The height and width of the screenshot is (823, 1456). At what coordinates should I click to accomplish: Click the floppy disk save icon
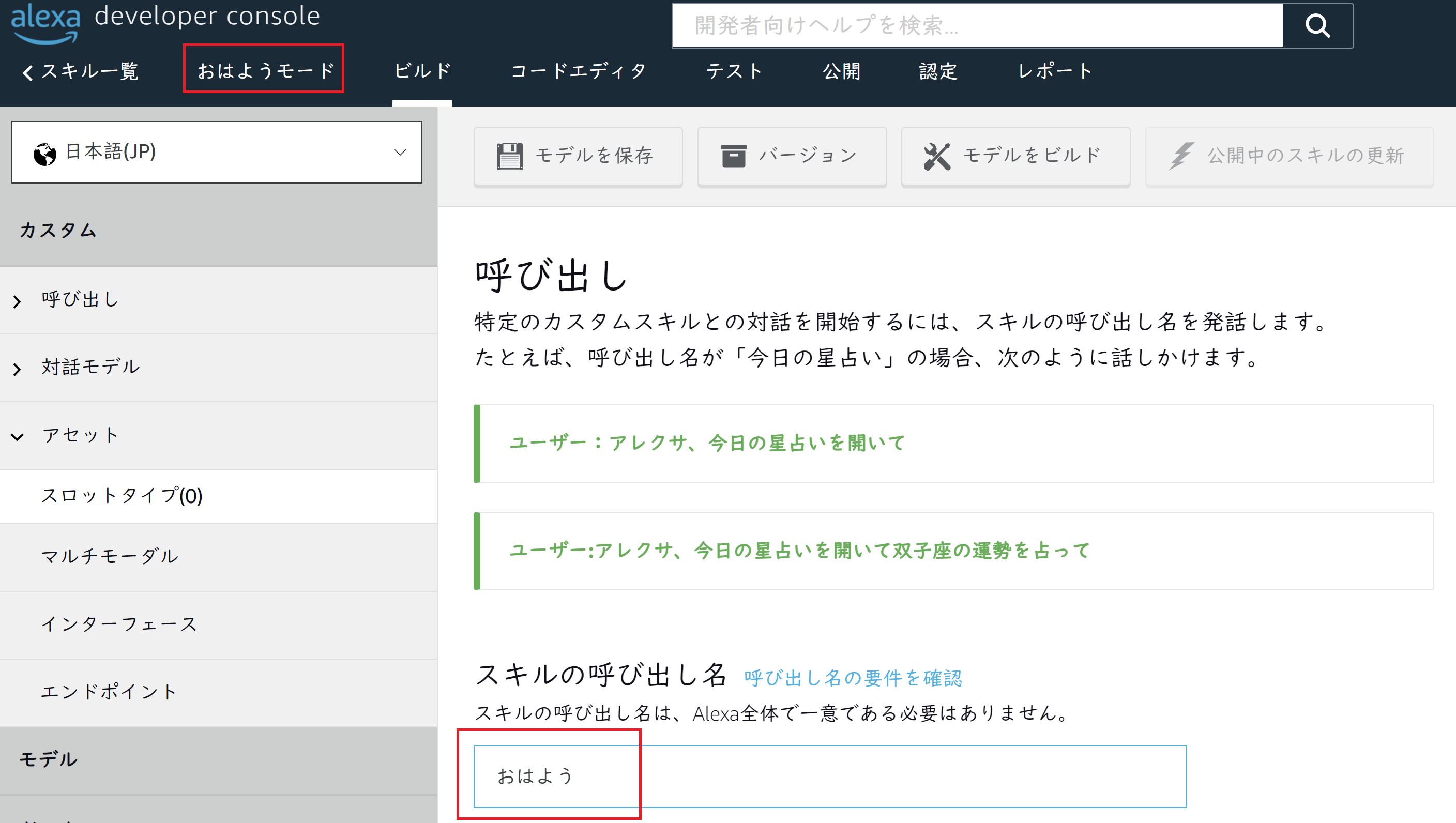509,156
